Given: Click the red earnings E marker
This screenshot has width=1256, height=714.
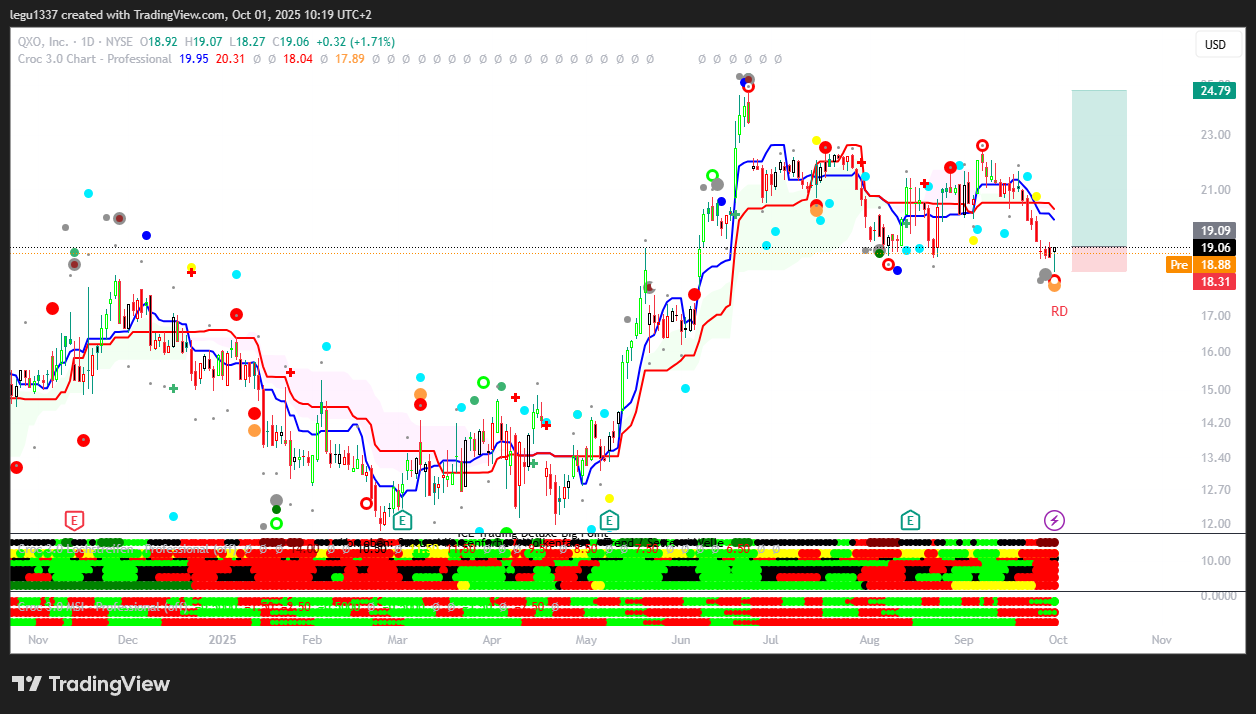Looking at the screenshot, I should pos(74,520).
